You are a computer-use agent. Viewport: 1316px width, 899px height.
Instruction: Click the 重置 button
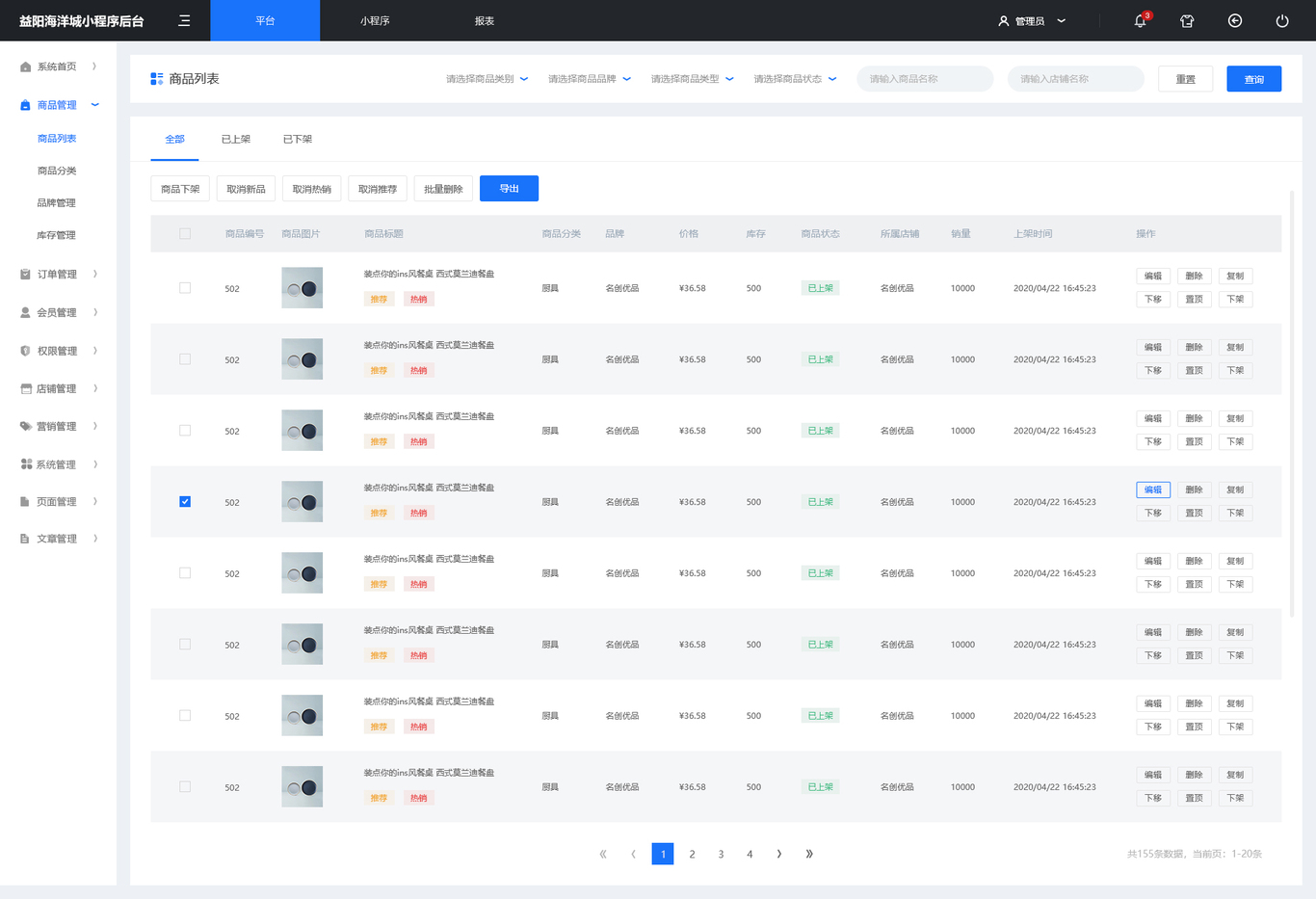point(1185,79)
